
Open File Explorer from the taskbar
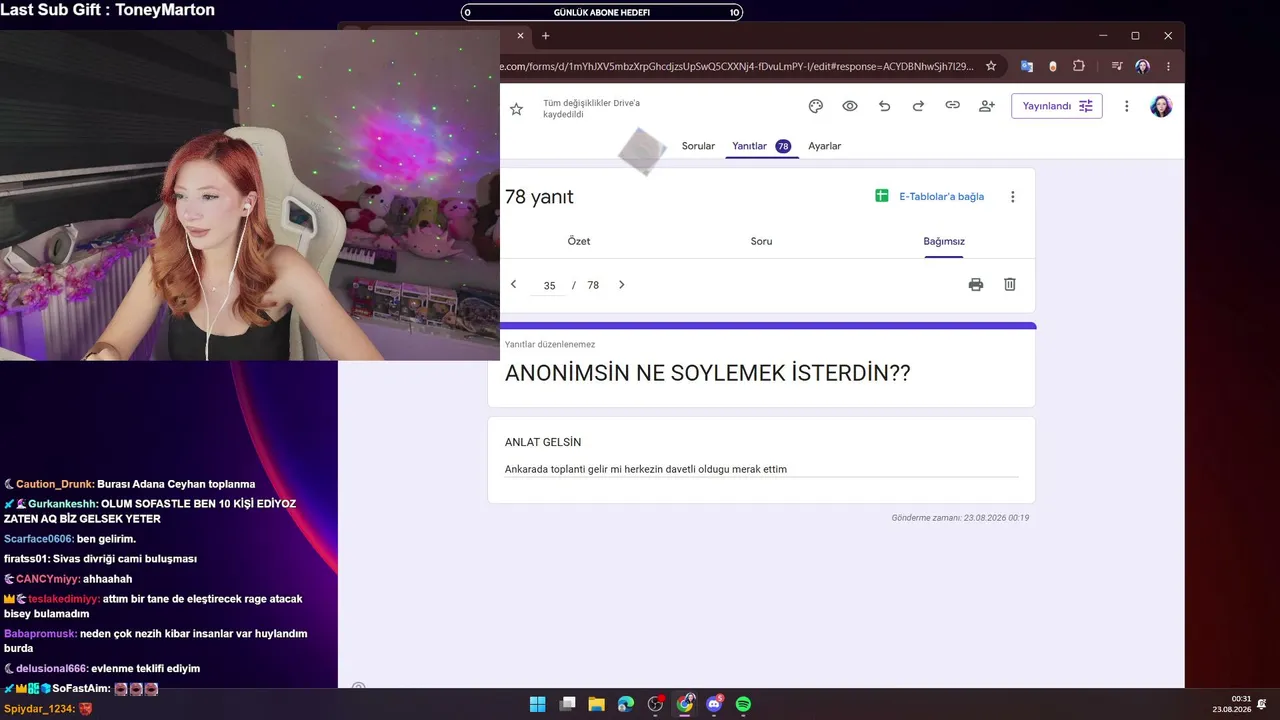click(x=596, y=704)
